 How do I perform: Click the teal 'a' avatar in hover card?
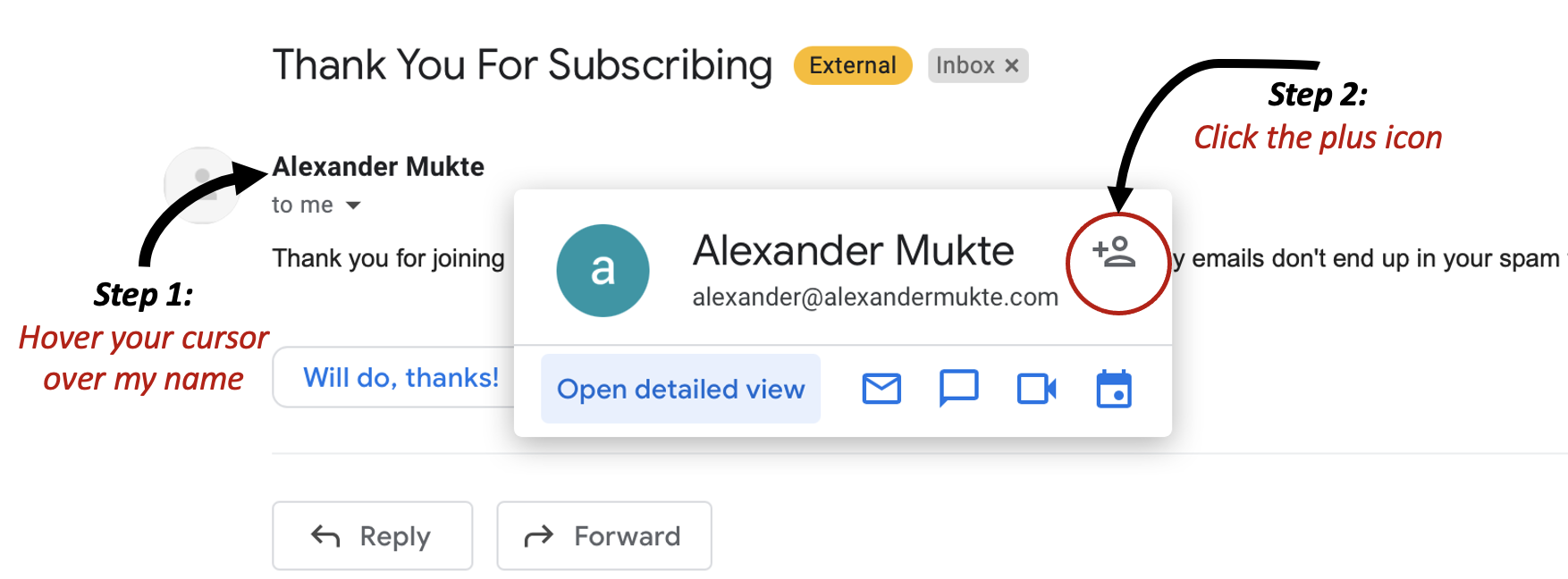[x=603, y=270]
